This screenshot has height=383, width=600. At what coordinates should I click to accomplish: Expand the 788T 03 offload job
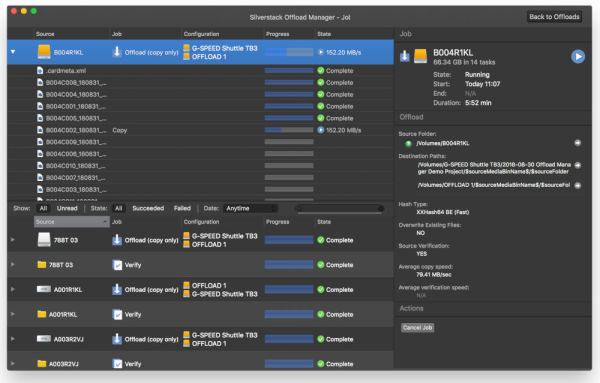(x=13, y=240)
